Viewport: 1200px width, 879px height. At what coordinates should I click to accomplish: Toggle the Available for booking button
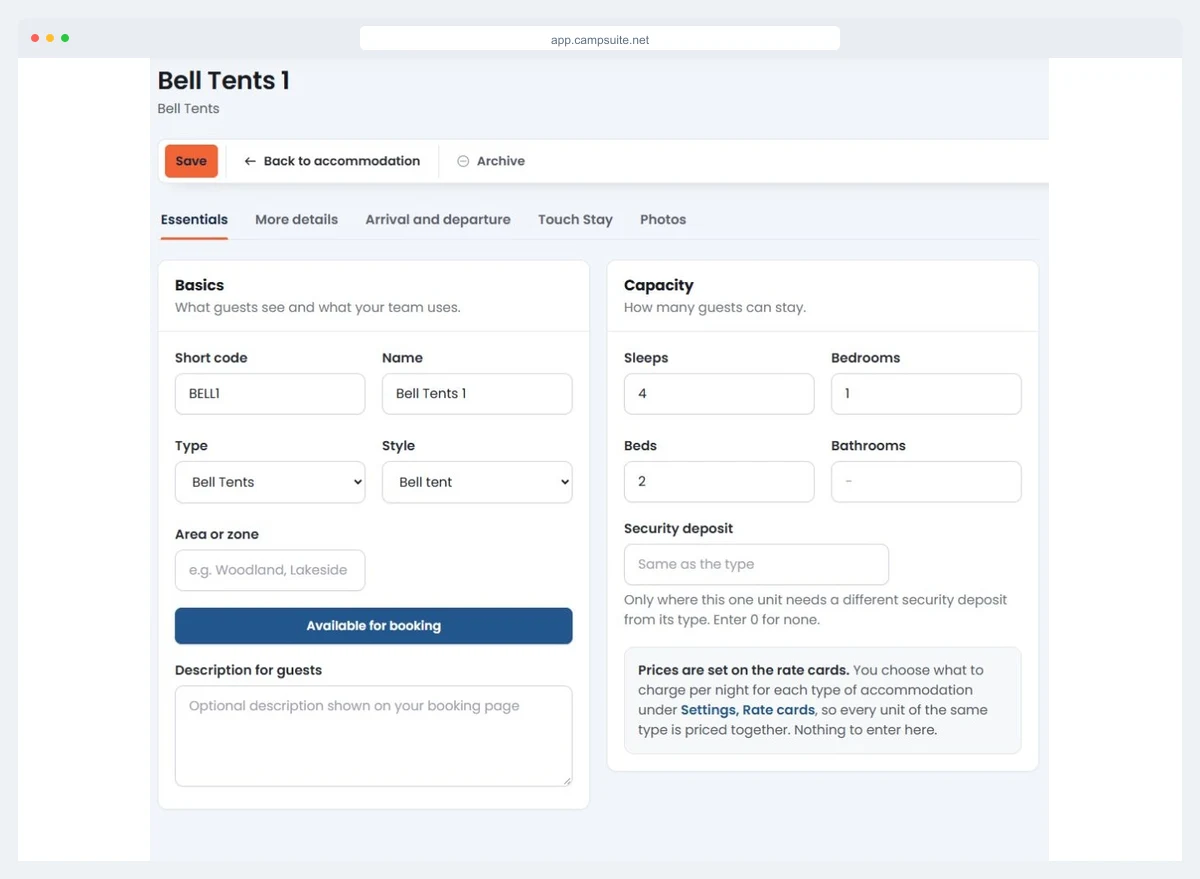(374, 626)
